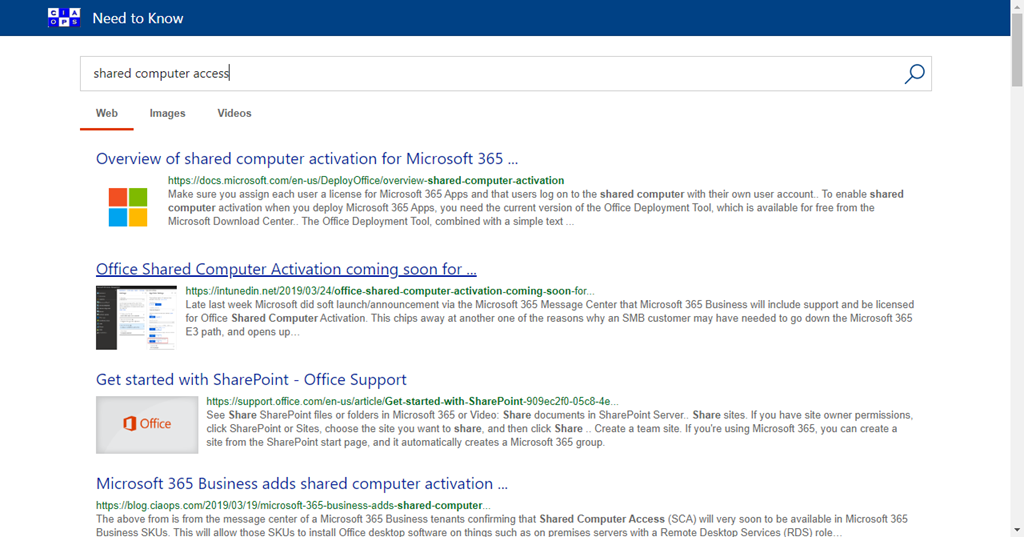
Task: Open 'Overview of shared computer activation' result
Action: (x=307, y=159)
